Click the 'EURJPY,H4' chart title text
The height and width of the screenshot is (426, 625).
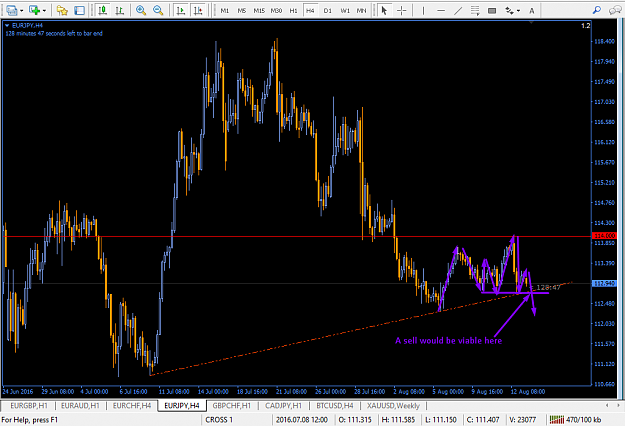point(28,25)
